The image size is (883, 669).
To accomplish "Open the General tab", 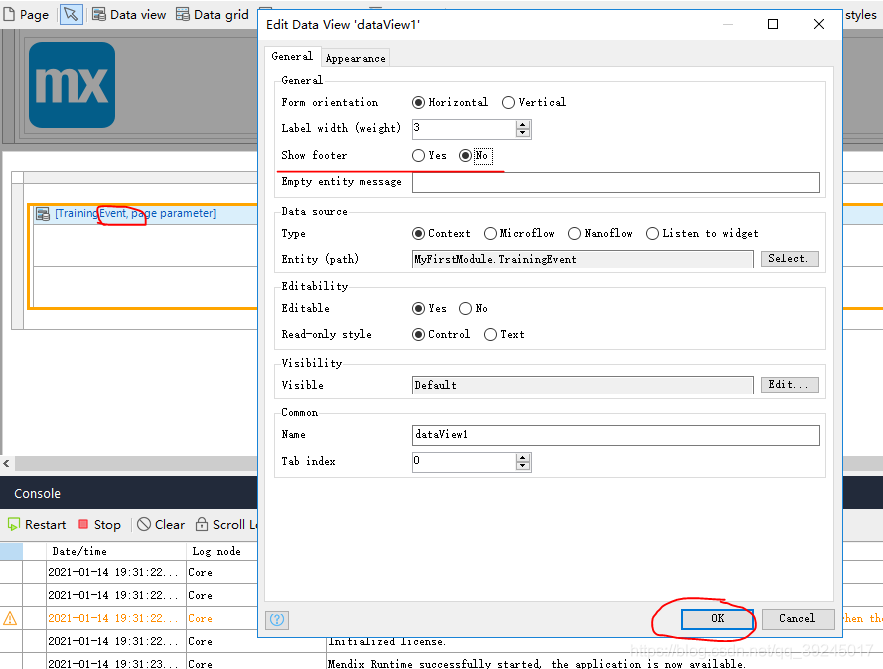I will click(x=292, y=57).
